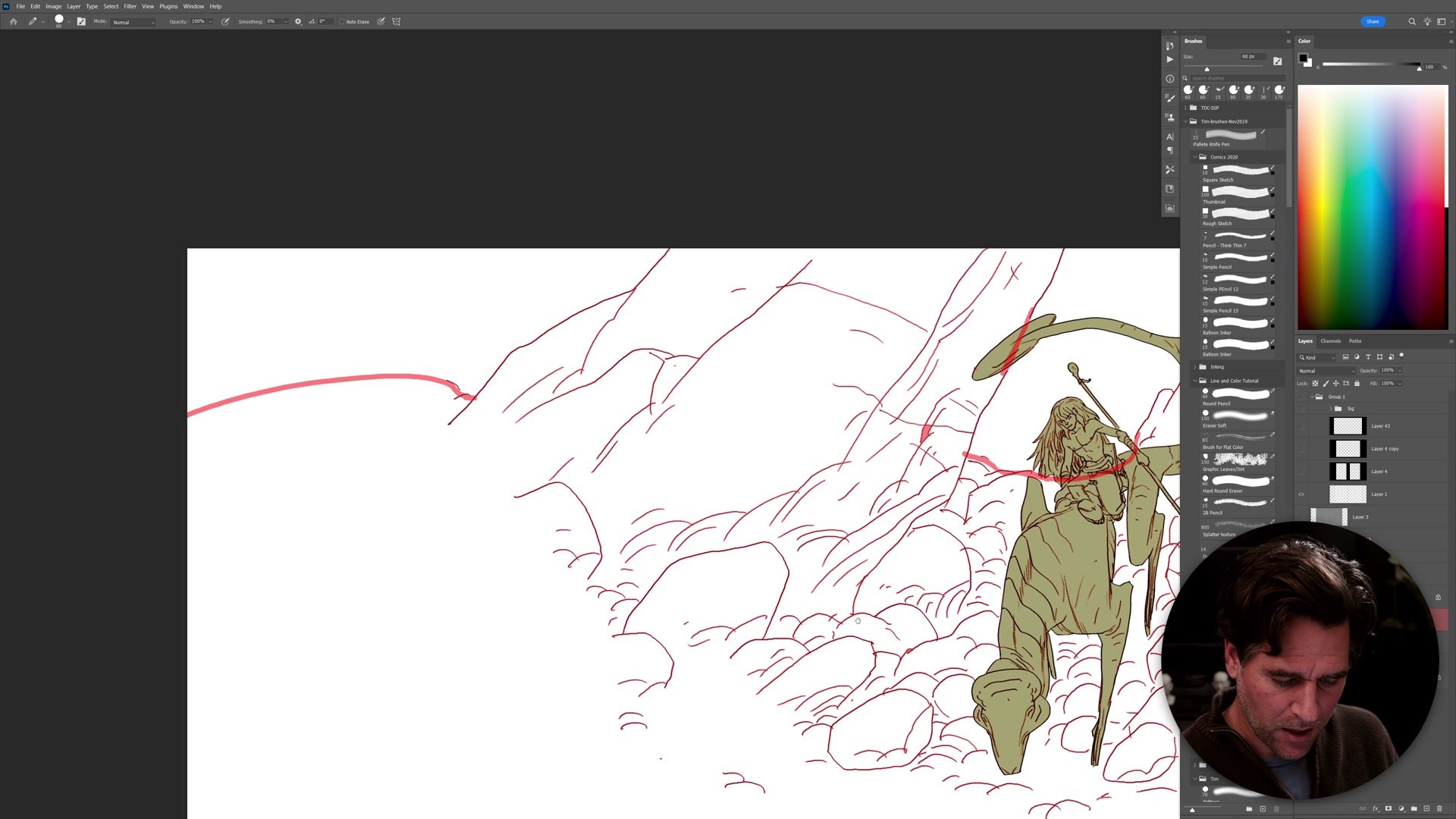Switch to the Channels tab
This screenshot has height=819, width=1456.
(x=1330, y=341)
